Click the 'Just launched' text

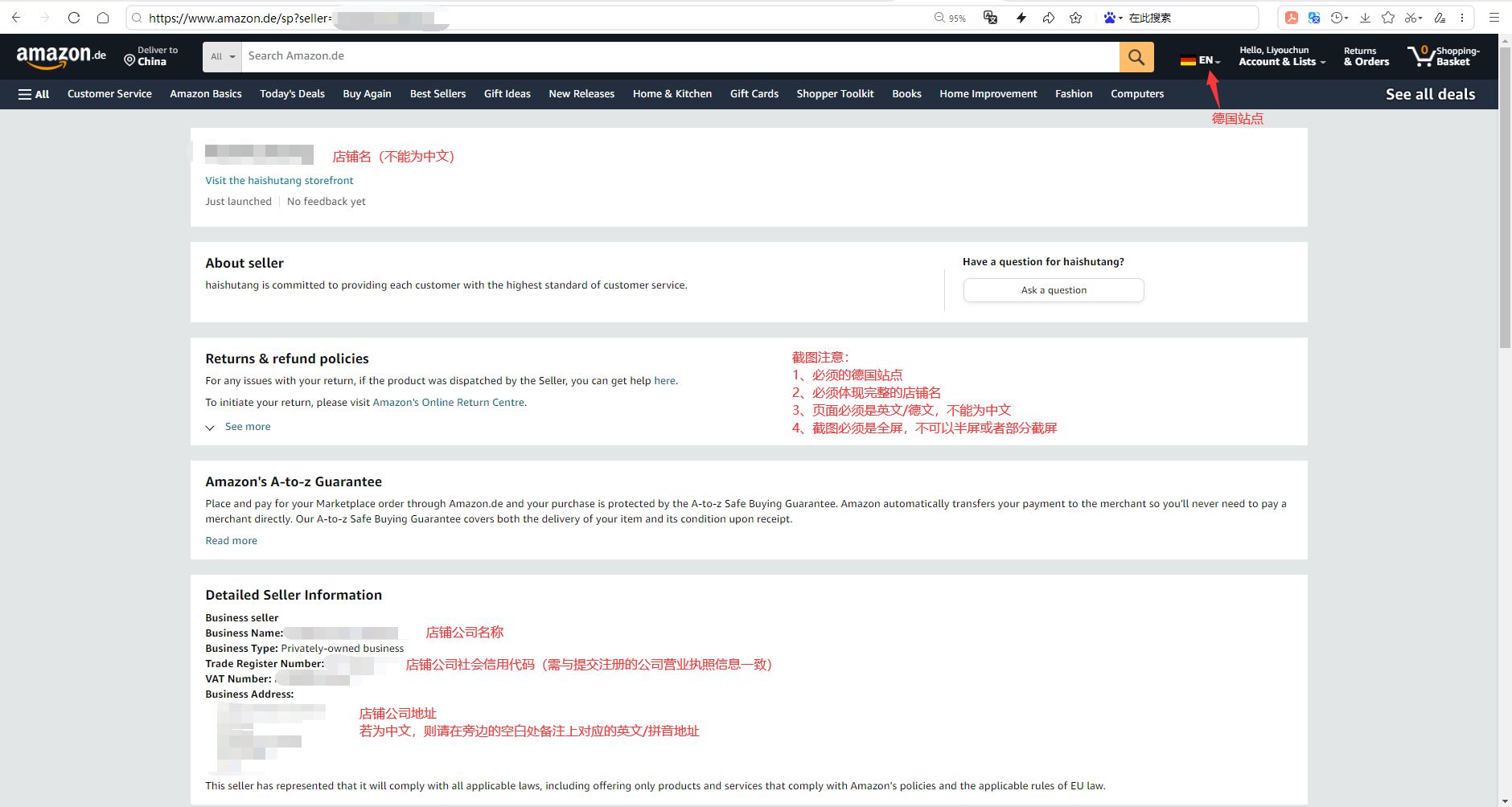coord(238,202)
